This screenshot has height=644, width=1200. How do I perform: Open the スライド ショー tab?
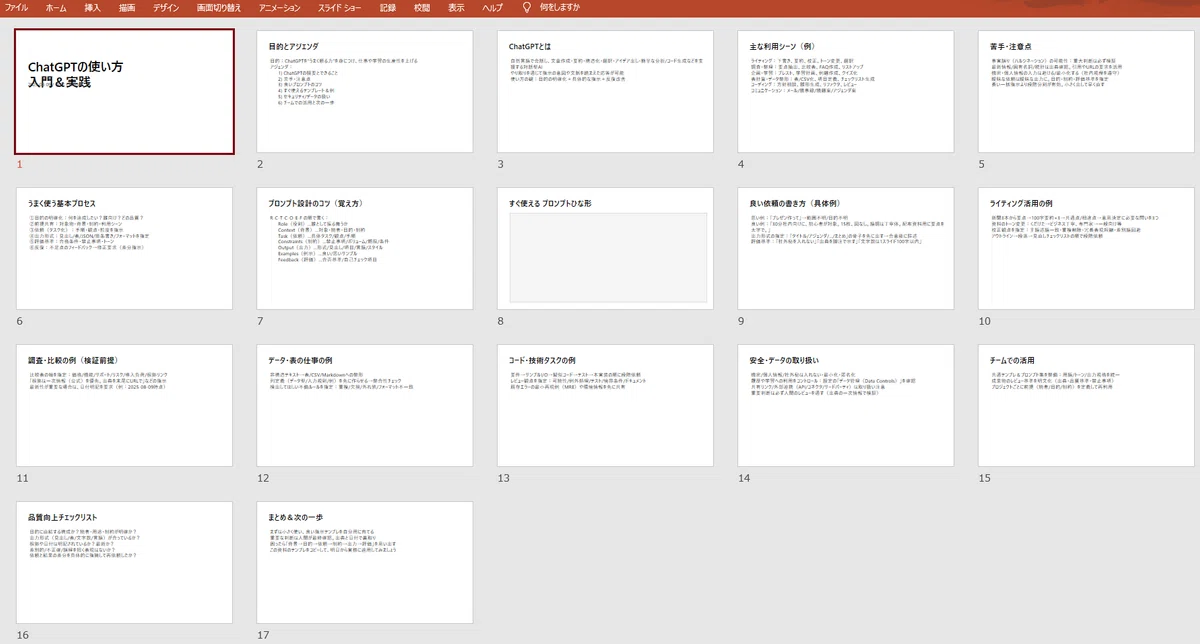coord(340,7)
